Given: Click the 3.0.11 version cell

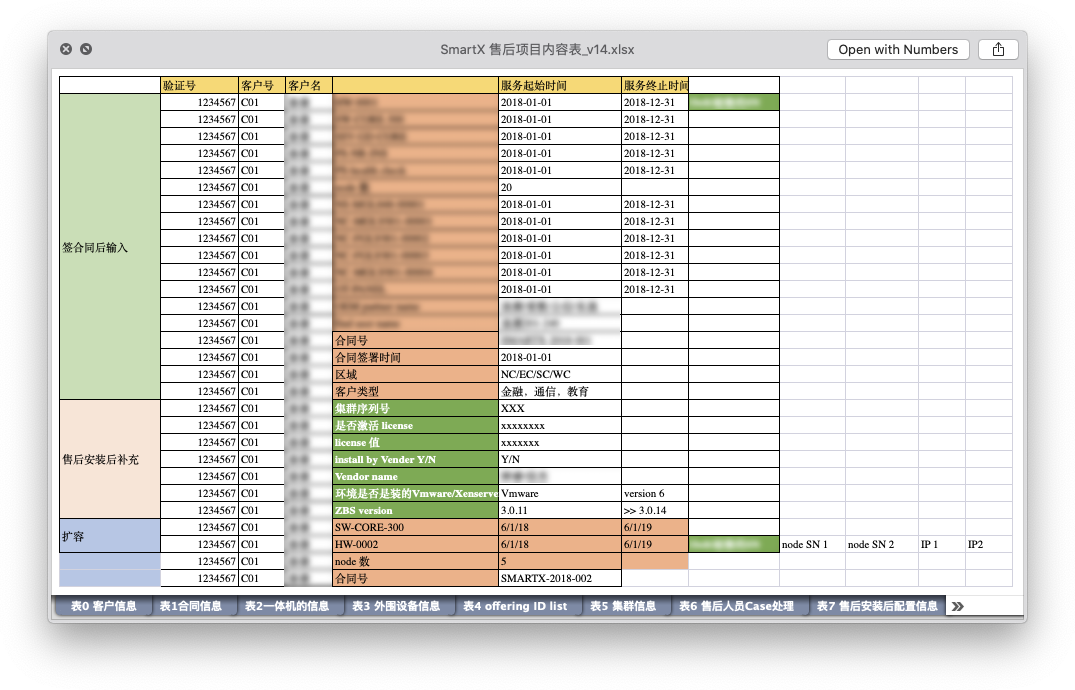Looking at the screenshot, I should (x=560, y=510).
